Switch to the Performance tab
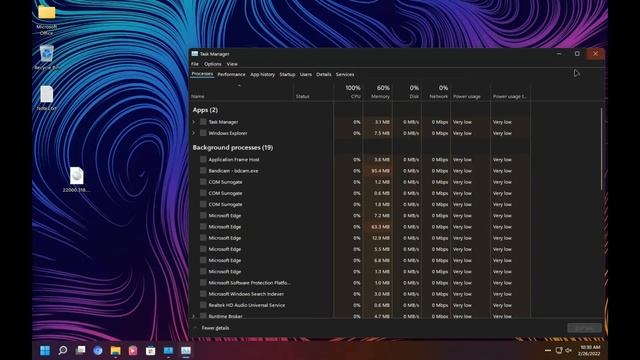Viewport: 640px width, 360px height. pos(231,74)
